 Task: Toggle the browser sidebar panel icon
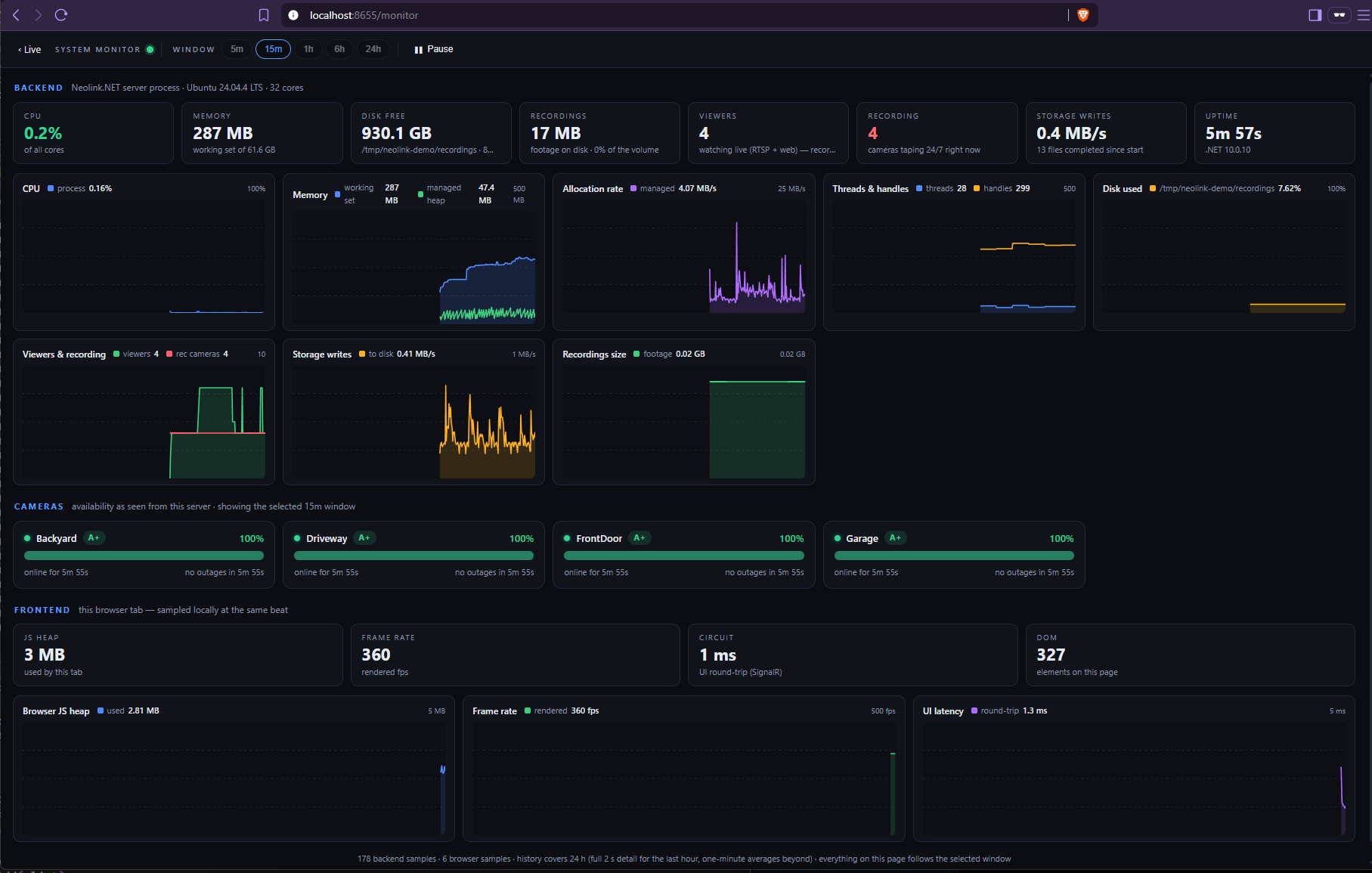(x=1315, y=15)
